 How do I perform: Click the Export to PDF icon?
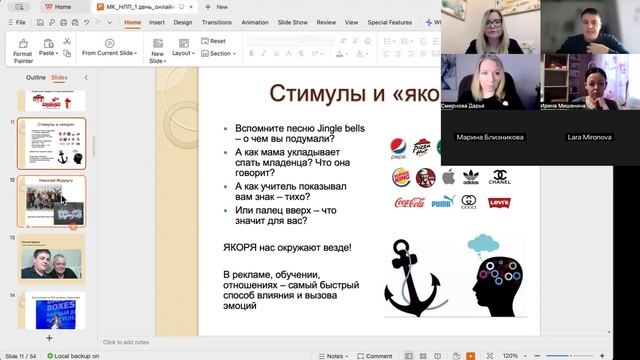point(52,22)
